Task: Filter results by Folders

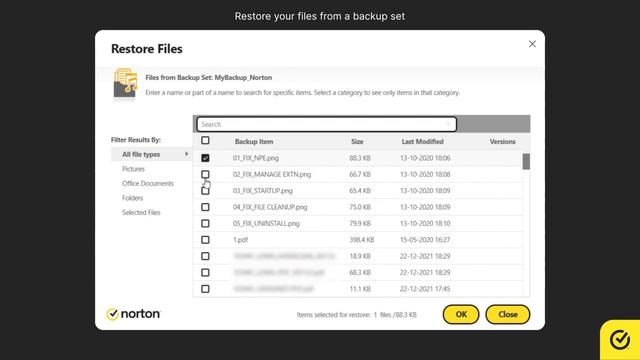Action: 132,198
